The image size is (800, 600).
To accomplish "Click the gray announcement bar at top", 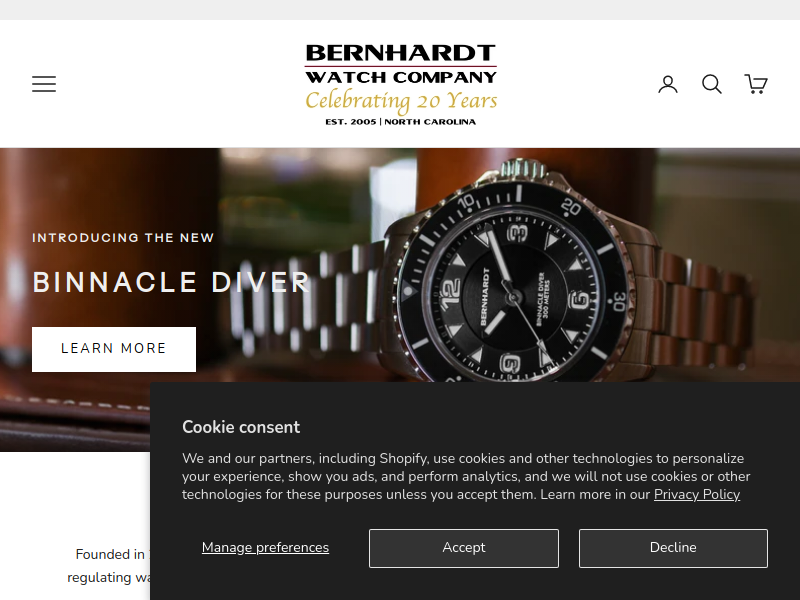I will tap(400, 10).
